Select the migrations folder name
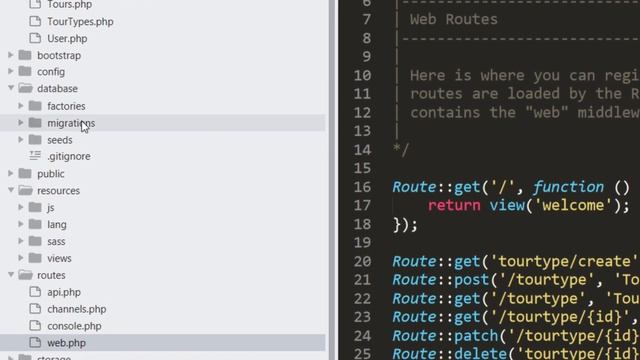Image resolution: width=640 pixels, height=360 pixels. [x=71, y=123]
